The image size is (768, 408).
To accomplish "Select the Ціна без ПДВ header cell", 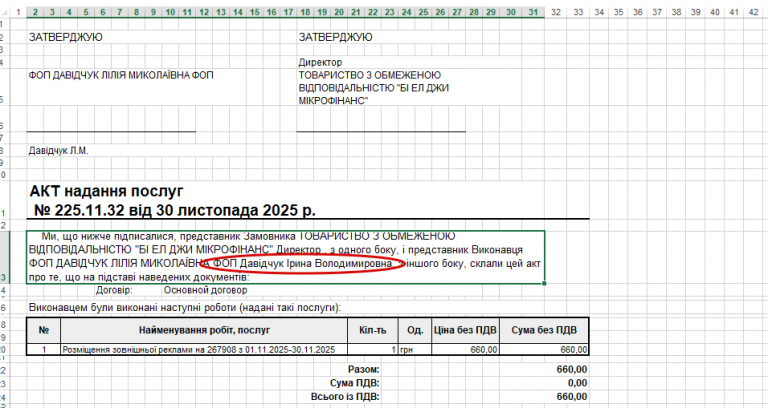I will pos(465,330).
